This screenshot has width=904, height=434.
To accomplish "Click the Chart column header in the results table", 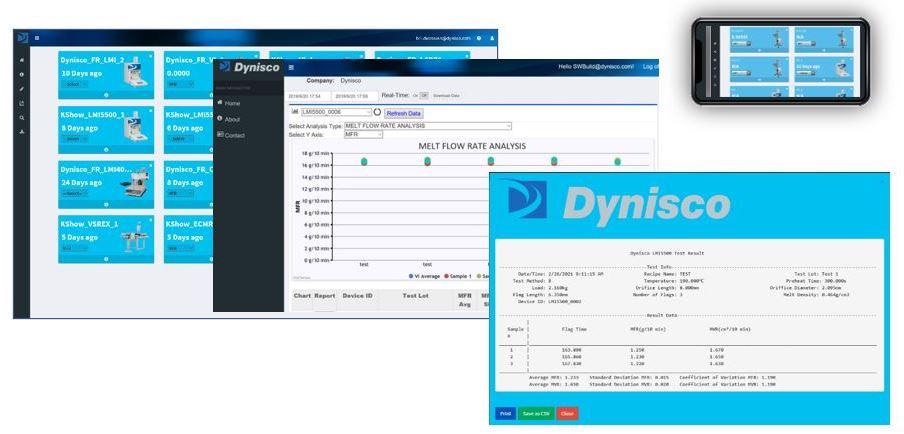I will coord(302,296).
